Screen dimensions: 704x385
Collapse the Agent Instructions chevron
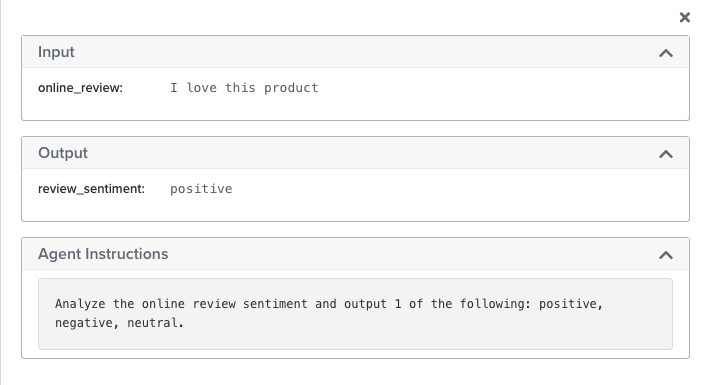(x=666, y=255)
